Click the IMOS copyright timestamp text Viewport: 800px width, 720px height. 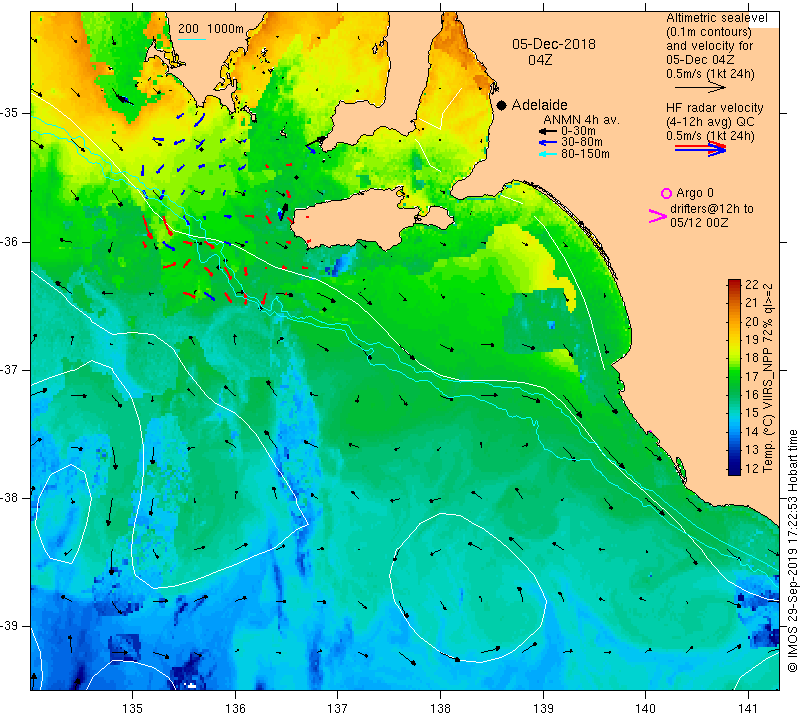[792, 551]
